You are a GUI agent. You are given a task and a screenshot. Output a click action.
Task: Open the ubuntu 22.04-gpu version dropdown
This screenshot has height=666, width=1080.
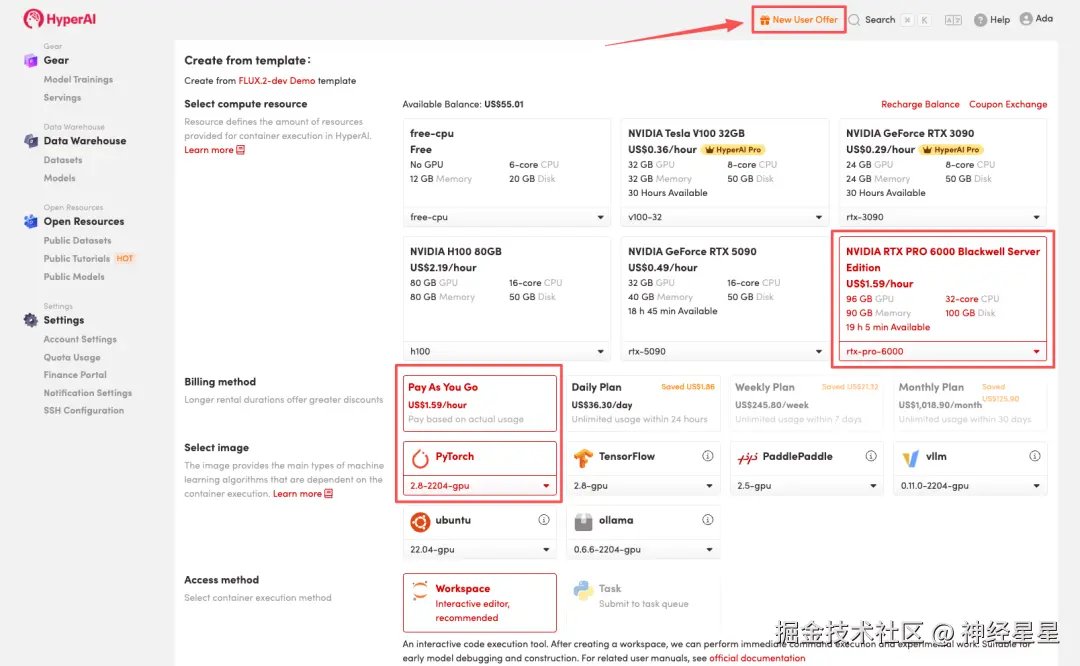479,550
